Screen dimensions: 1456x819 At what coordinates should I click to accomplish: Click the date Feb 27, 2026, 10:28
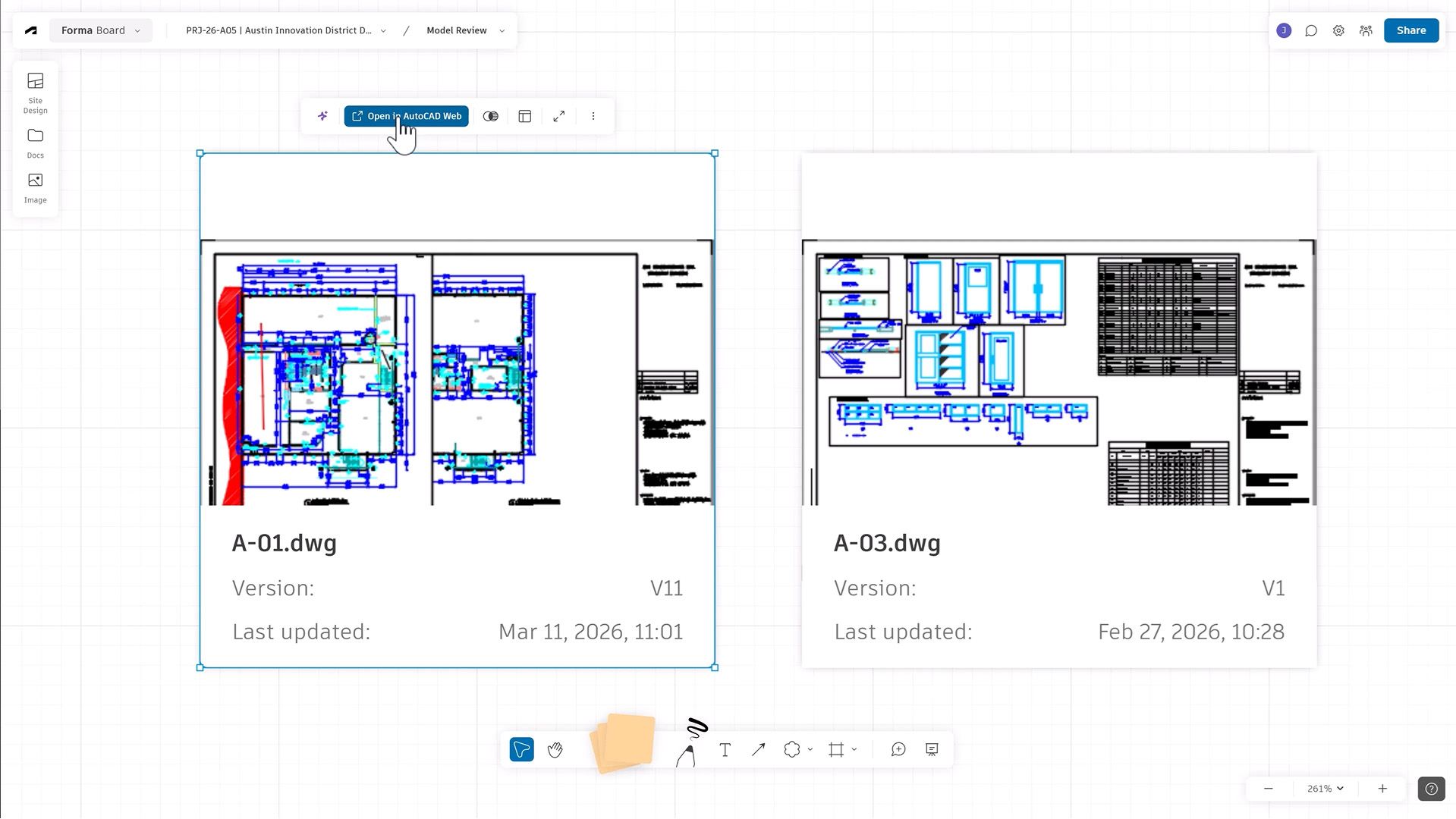1191,632
